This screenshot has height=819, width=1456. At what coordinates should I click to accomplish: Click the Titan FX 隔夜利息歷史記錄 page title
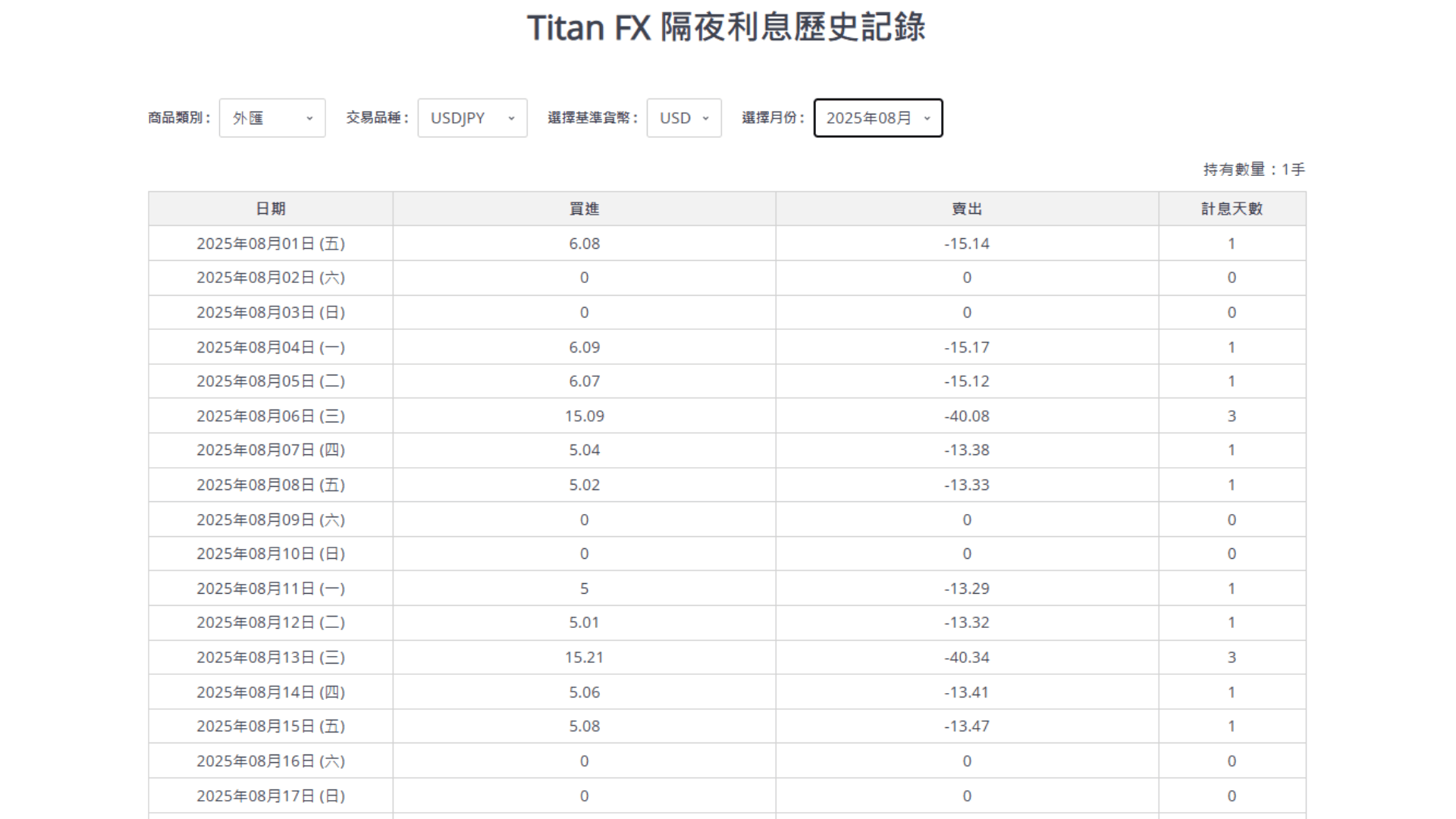point(726,28)
